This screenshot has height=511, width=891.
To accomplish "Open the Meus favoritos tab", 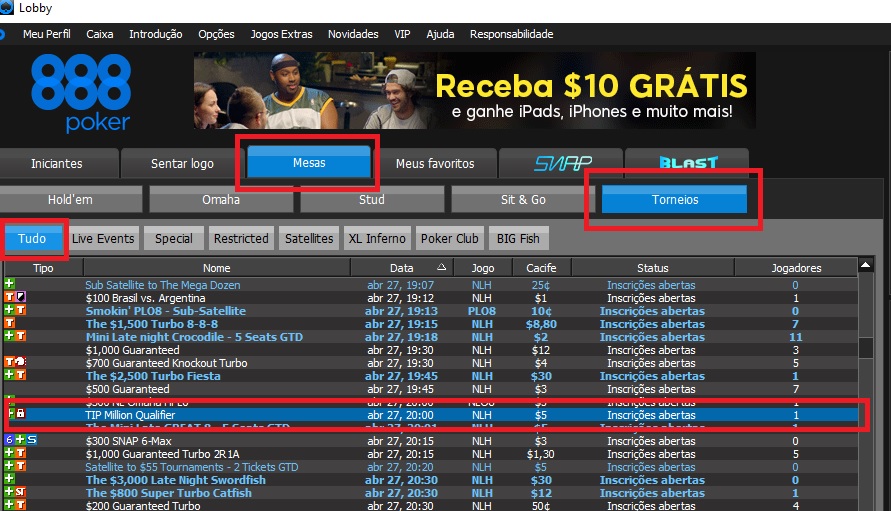I will tap(435, 164).
